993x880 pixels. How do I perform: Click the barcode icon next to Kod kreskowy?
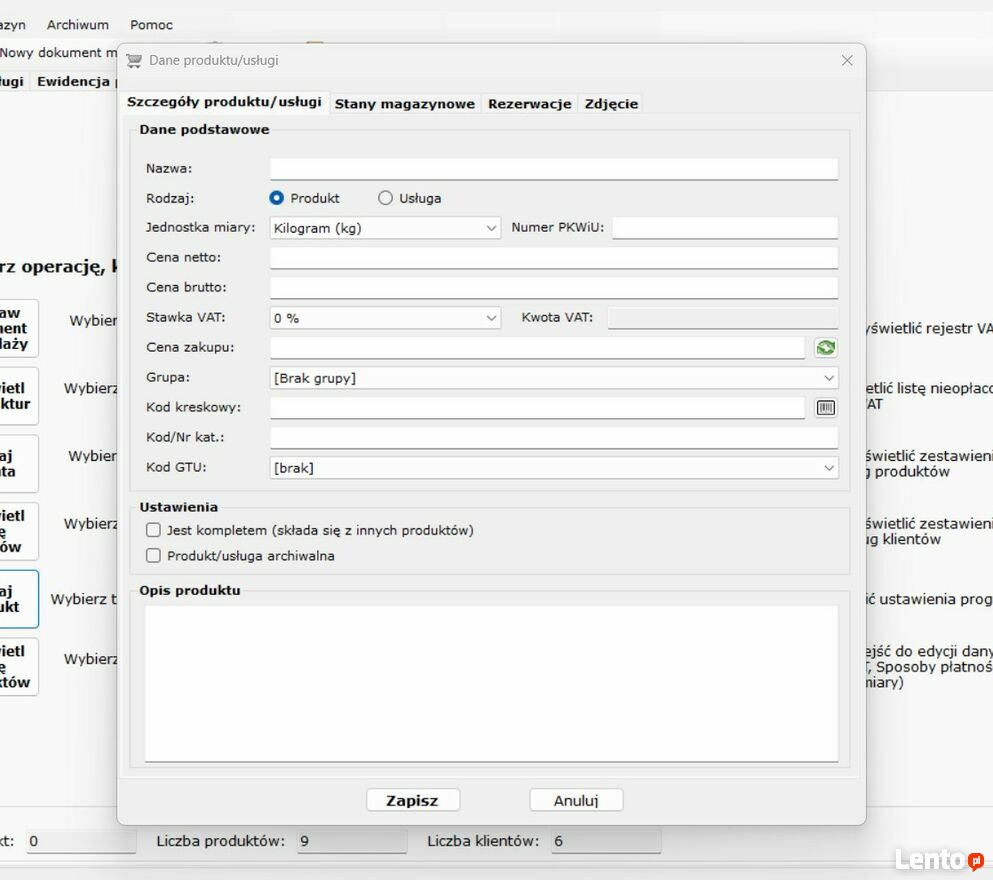point(825,408)
